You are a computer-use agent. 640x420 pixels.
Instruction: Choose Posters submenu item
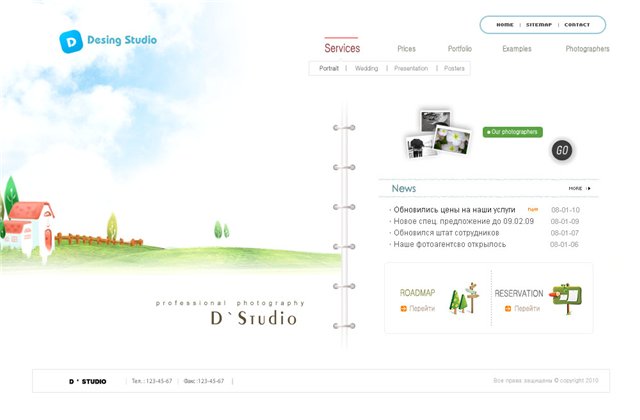tap(454, 69)
